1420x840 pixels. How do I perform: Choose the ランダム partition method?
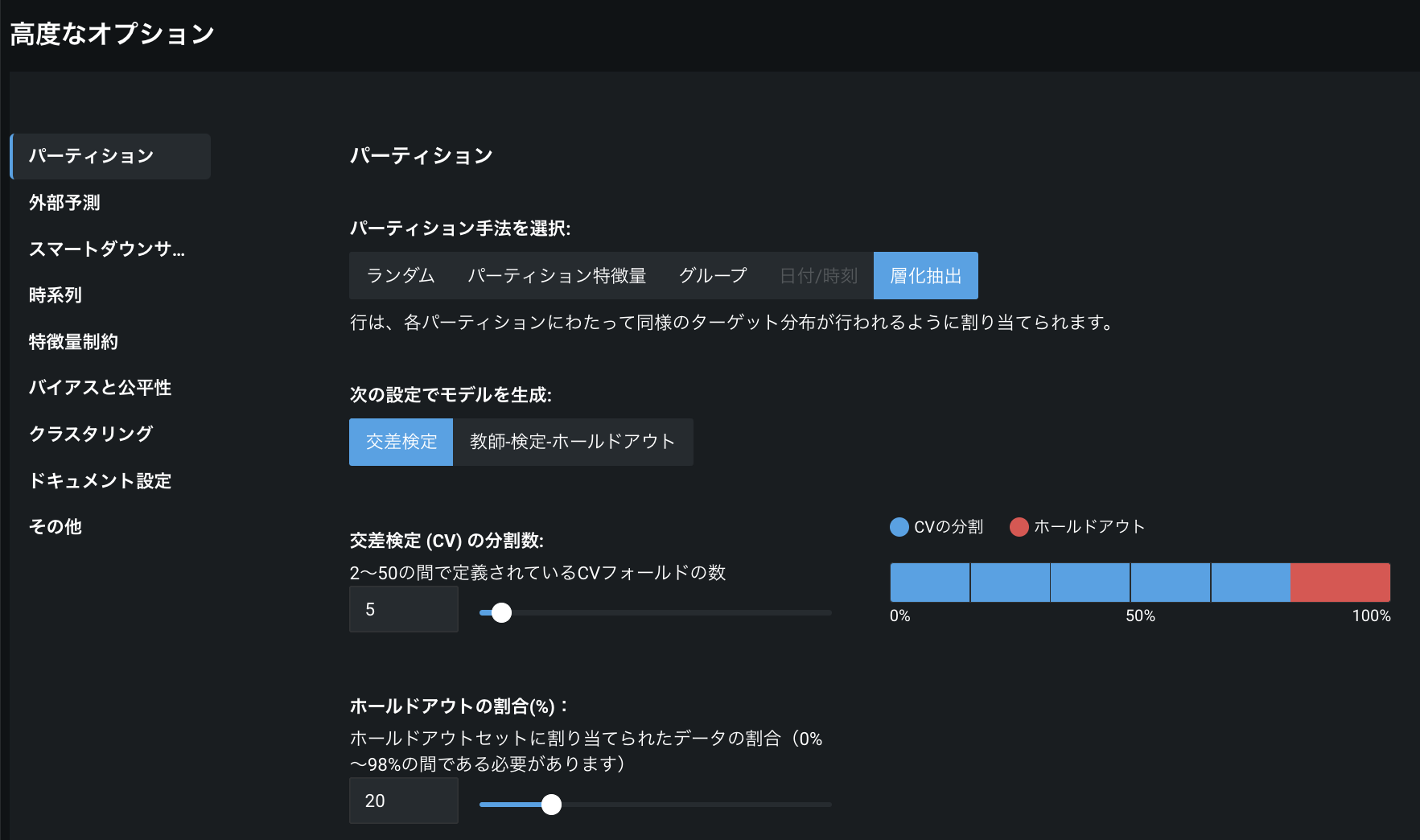click(x=401, y=276)
